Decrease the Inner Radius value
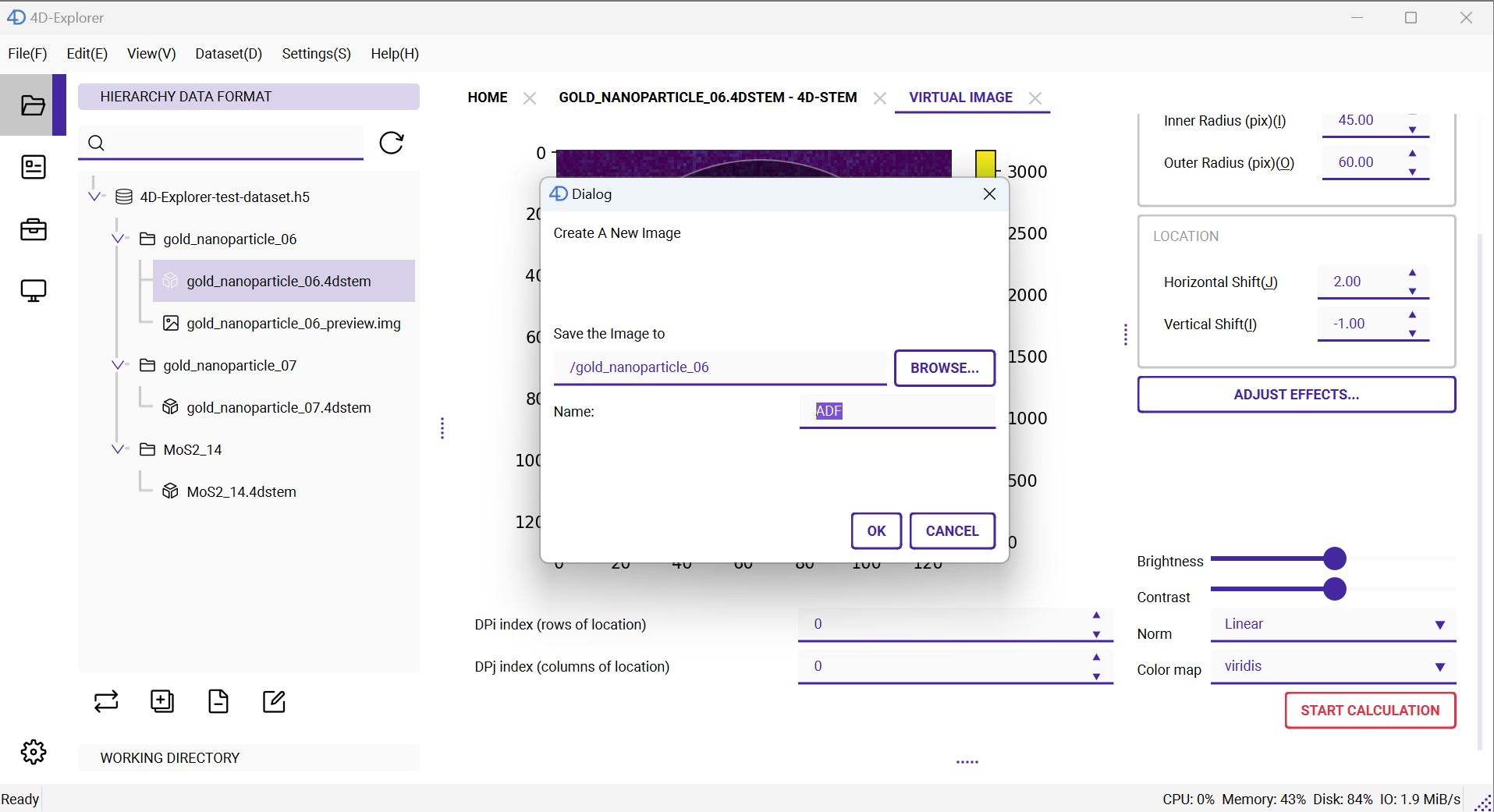Image resolution: width=1494 pixels, height=812 pixels. tap(1412, 129)
